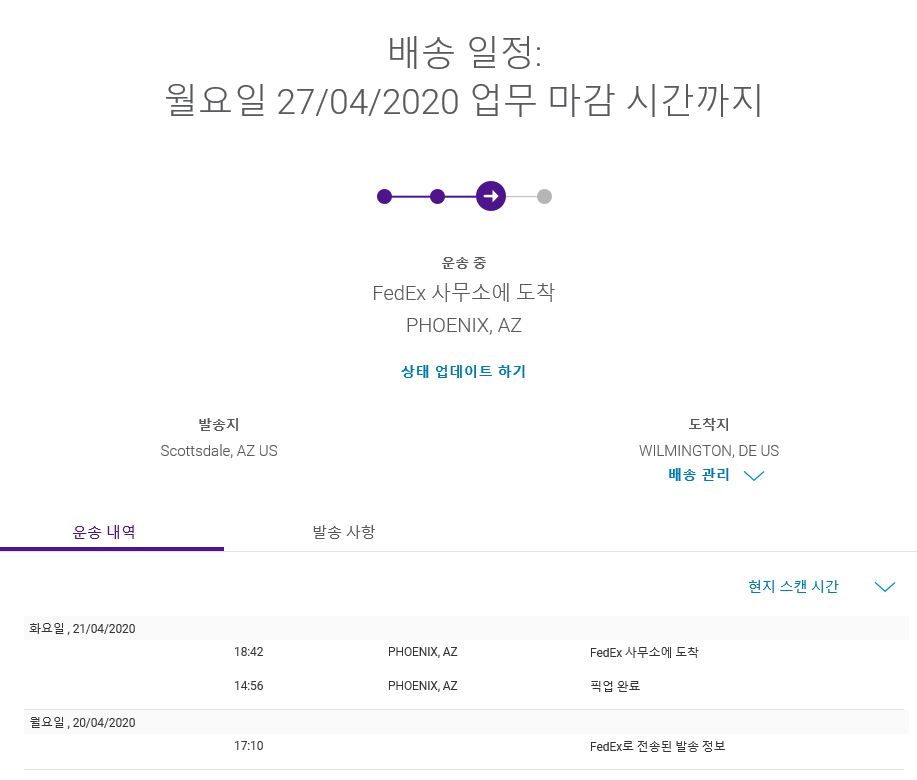Expand the 배송 관리 menu
Viewport: 917px width, 780px height.
pyautogui.click(x=699, y=475)
